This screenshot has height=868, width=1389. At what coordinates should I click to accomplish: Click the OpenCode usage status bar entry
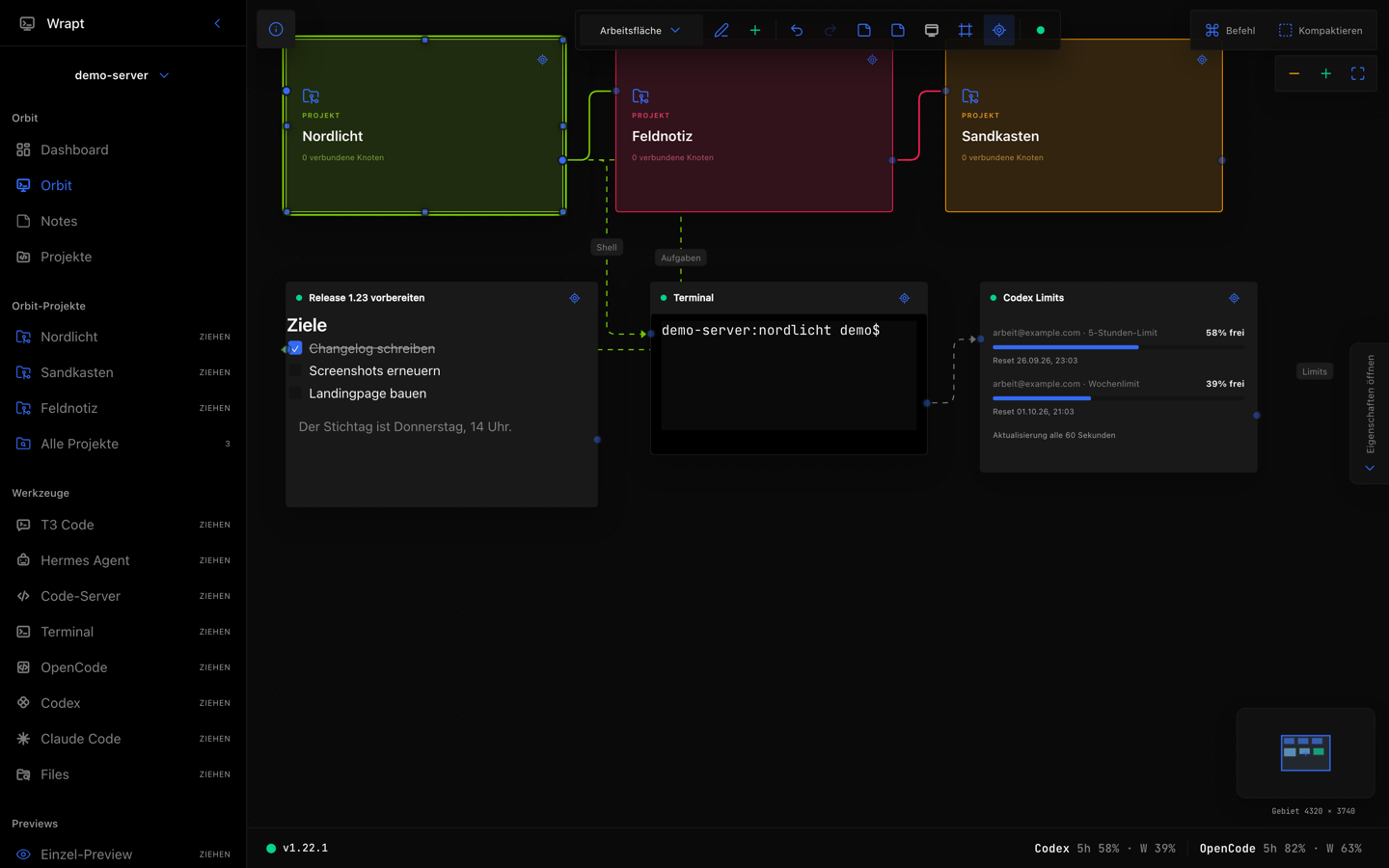(x=1281, y=849)
